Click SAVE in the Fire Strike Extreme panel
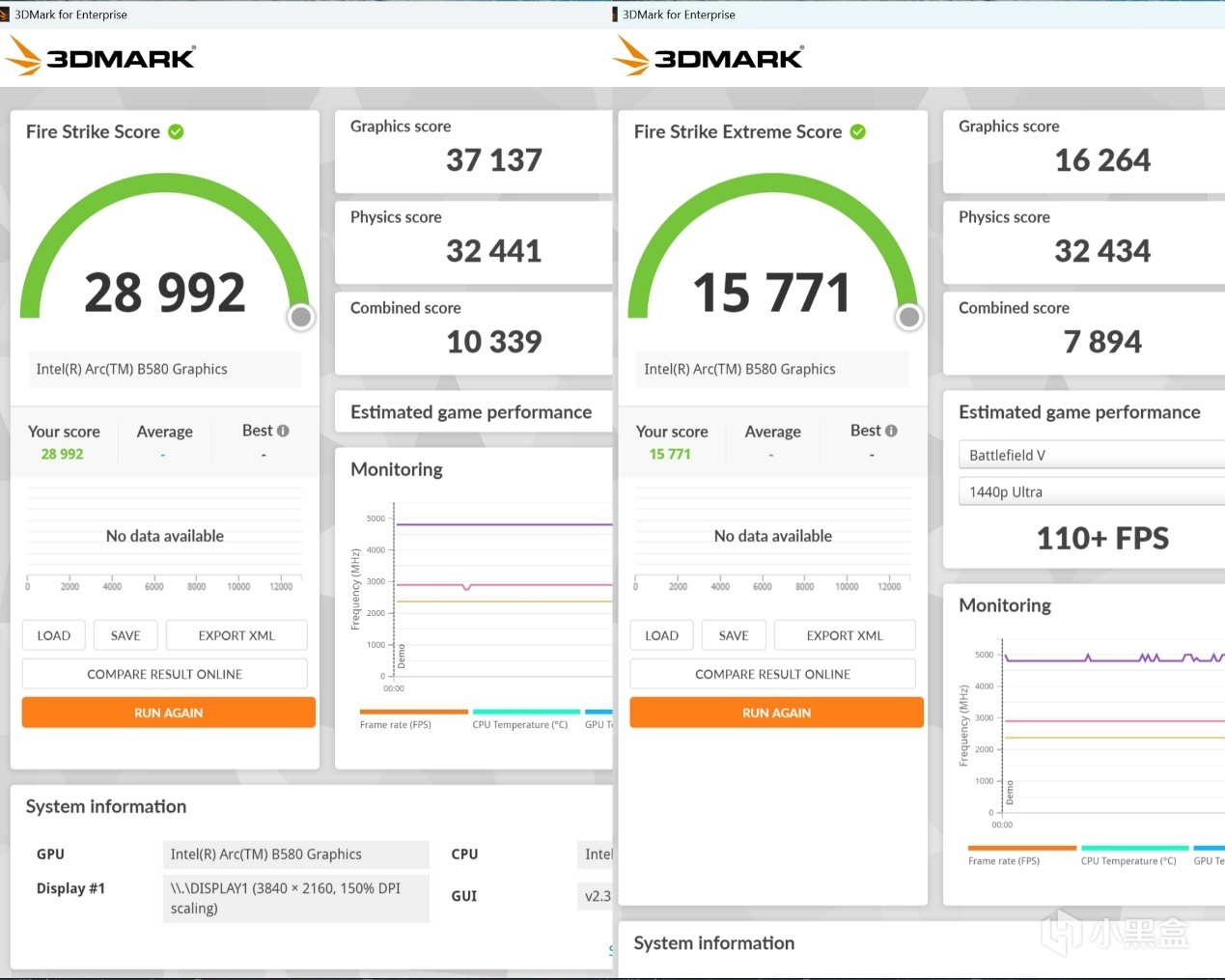1225x980 pixels. (x=734, y=635)
